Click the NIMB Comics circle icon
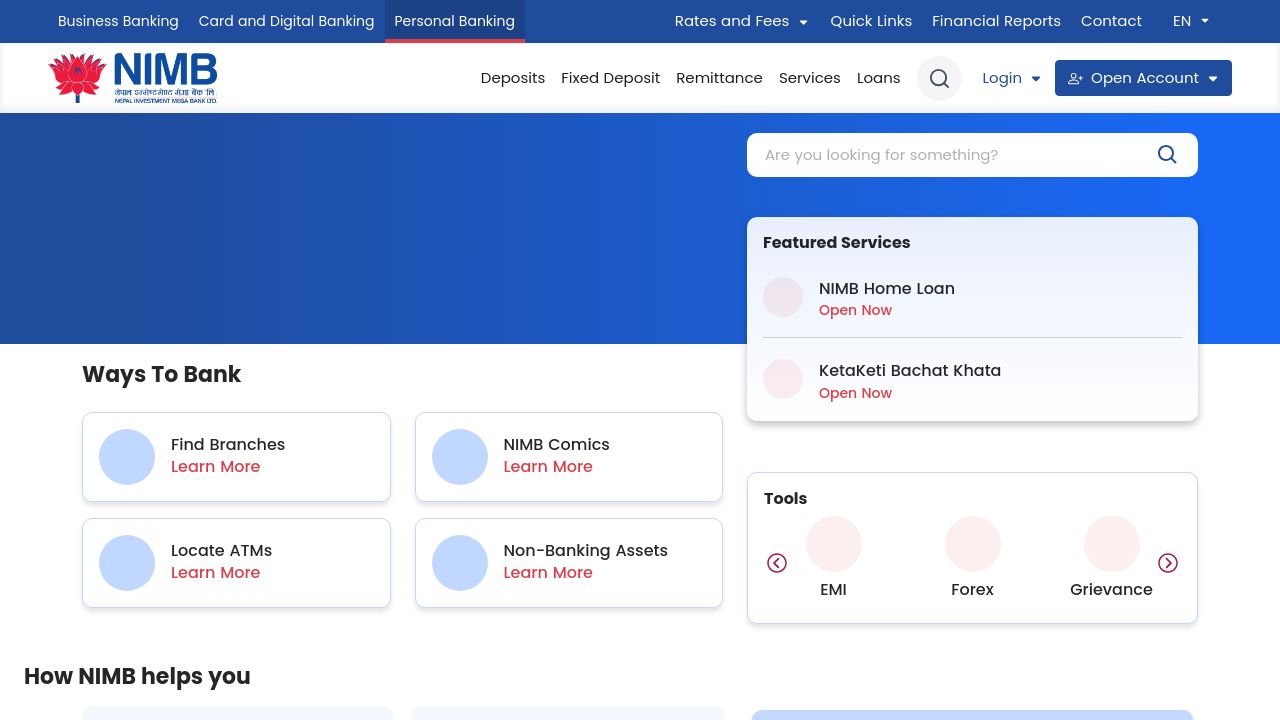The width and height of the screenshot is (1280, 720). (460, 457)
